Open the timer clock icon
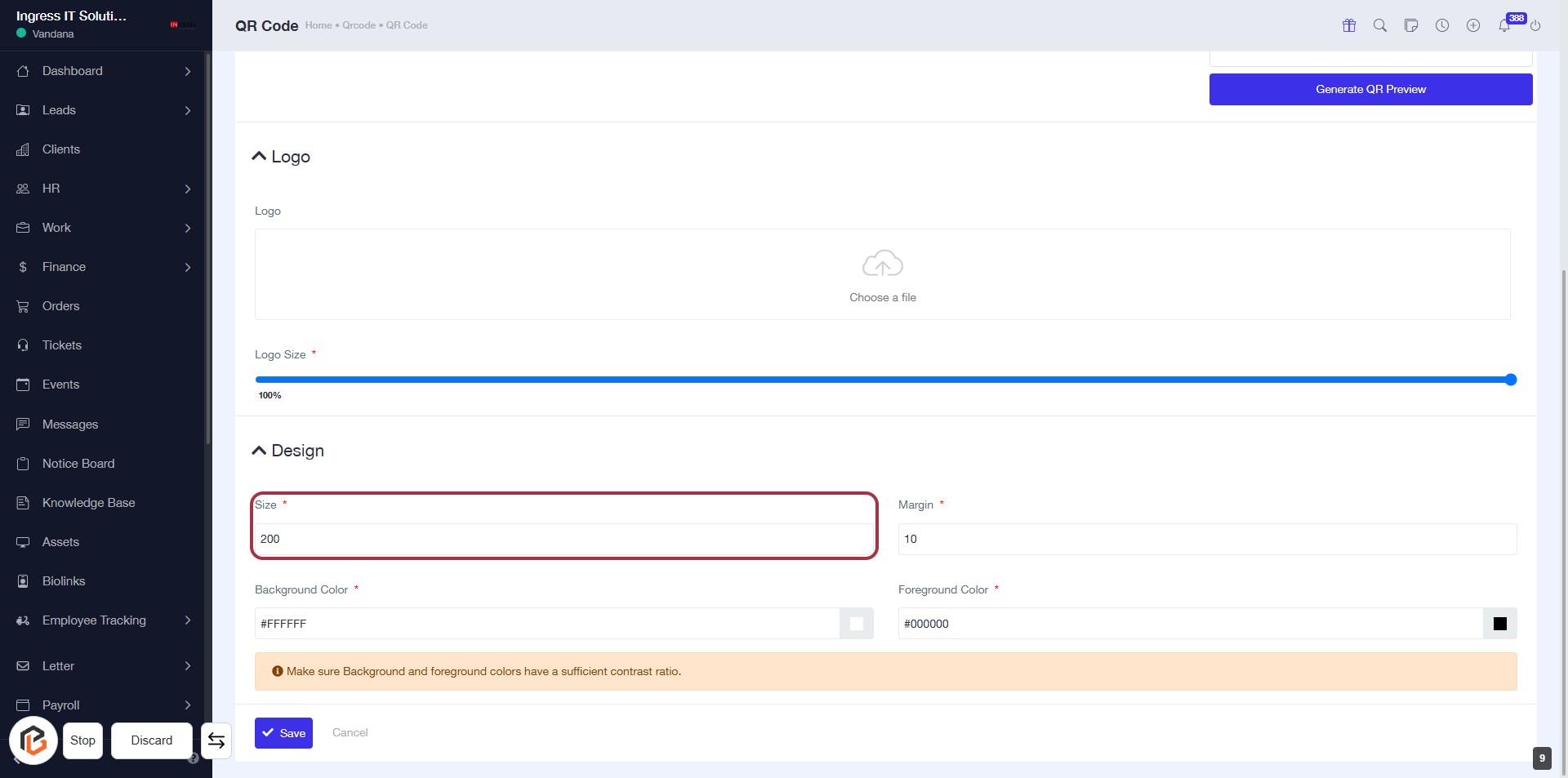1568x778 pixels. (1442, 25)
